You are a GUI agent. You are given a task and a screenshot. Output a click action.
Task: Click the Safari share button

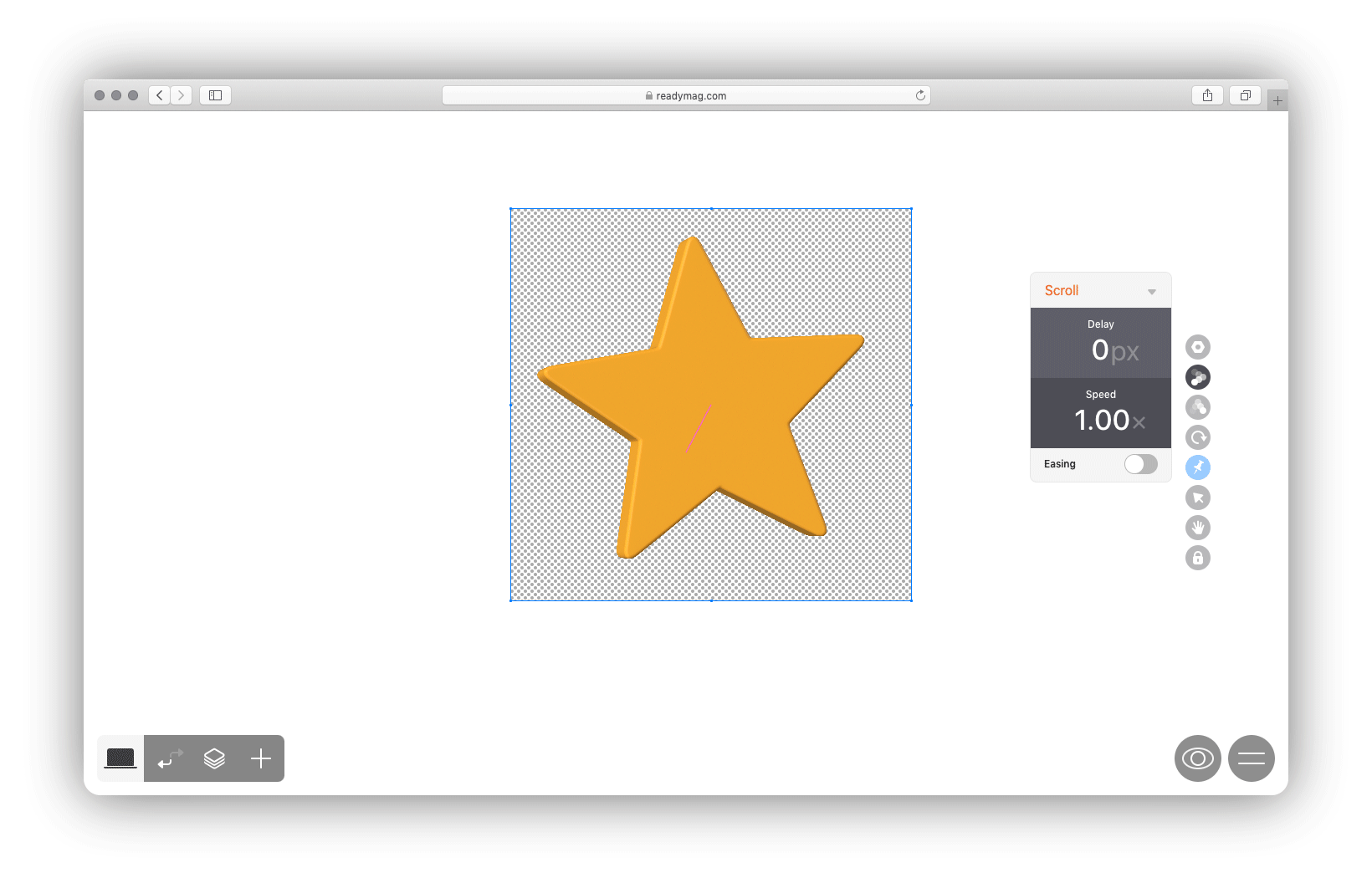point(1207,95)
